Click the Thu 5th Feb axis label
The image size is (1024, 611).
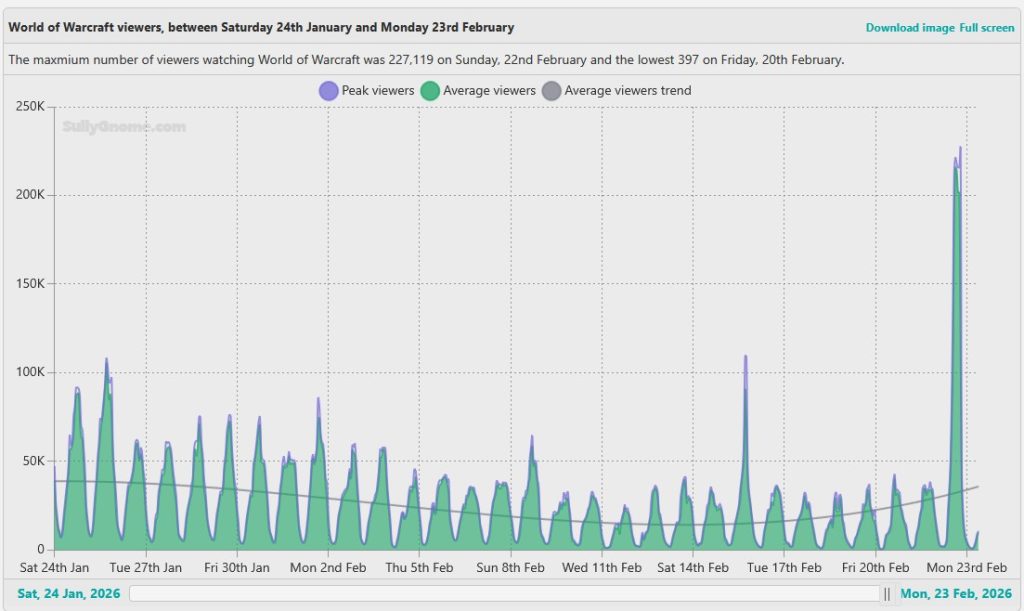(x=420, y=568)
